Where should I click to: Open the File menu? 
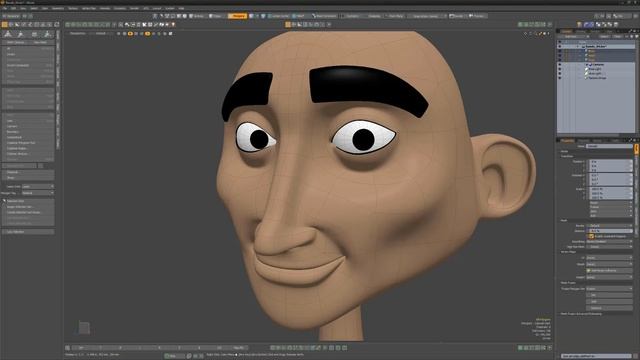point(4,8)
